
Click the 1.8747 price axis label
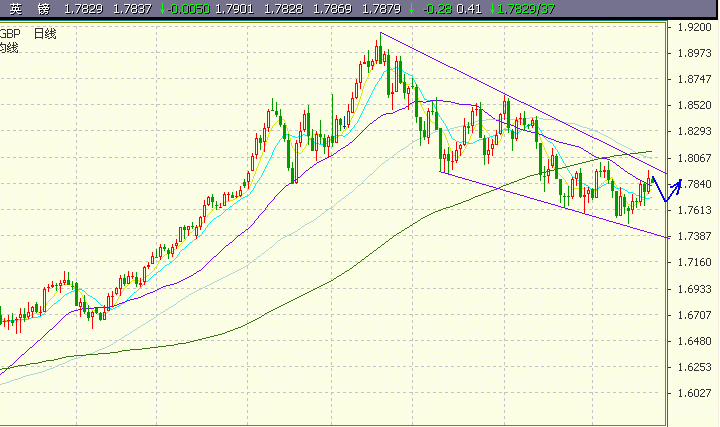(x=694, y=79)
